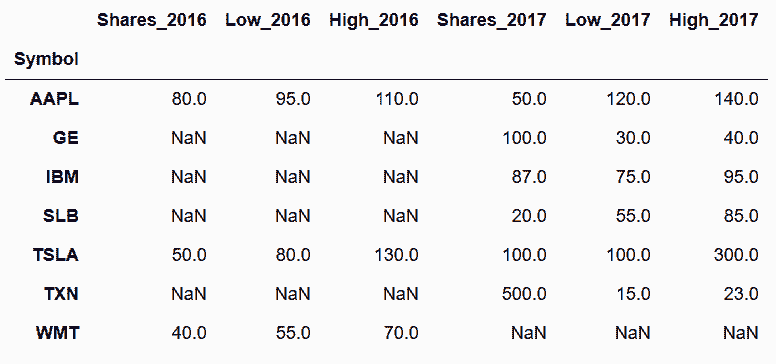Select the High_2017 column header

pyautogui.click(x=714, y=20)
